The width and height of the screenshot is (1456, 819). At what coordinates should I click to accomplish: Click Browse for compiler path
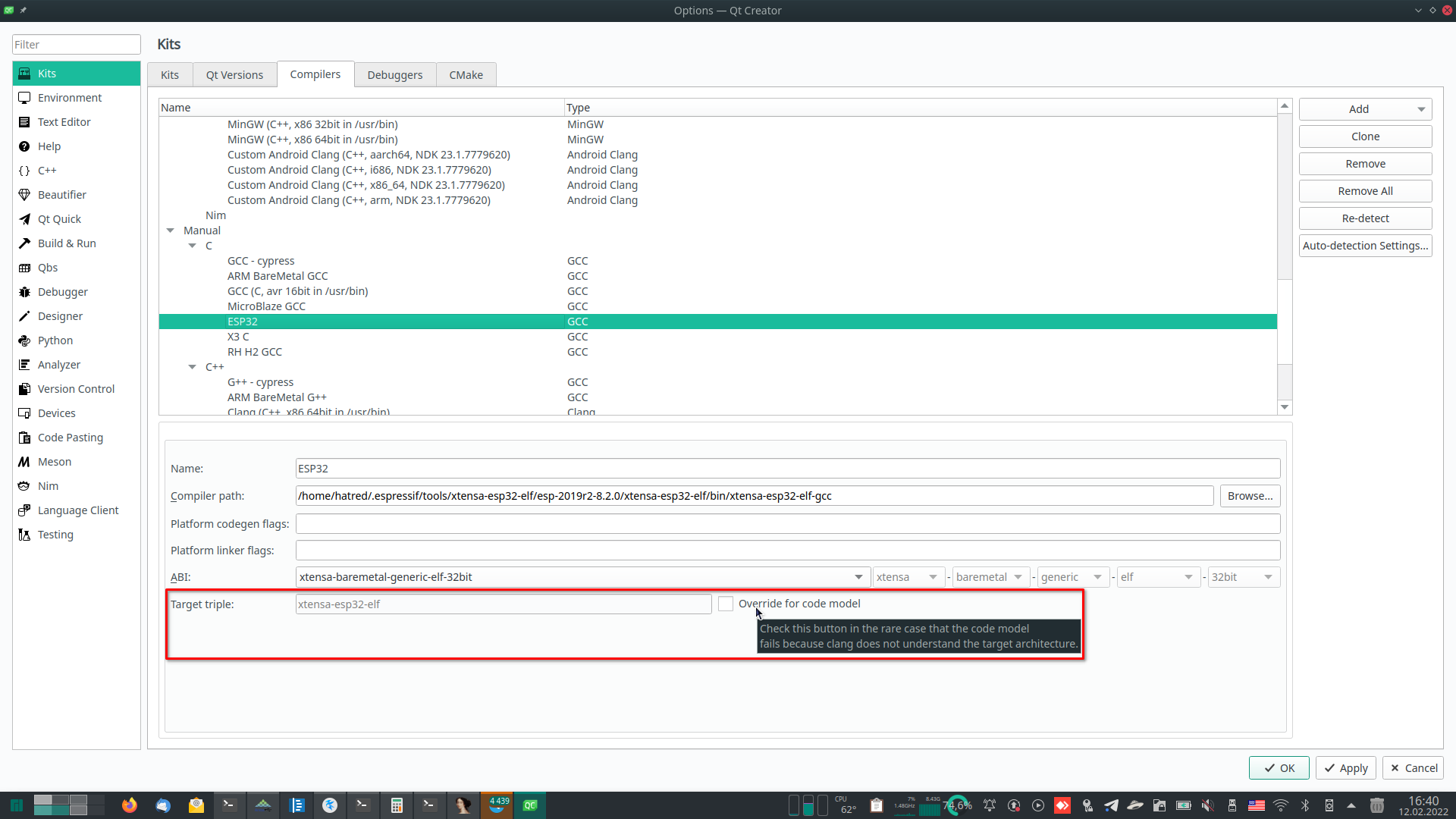[1250, 496]
